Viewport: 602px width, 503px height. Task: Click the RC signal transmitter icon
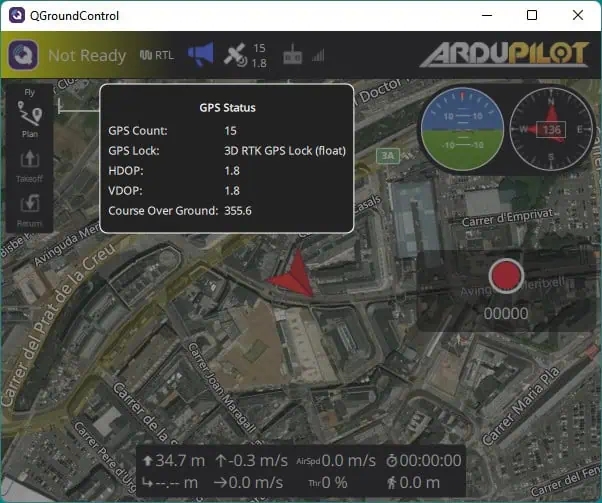click(x=293, y=55)
